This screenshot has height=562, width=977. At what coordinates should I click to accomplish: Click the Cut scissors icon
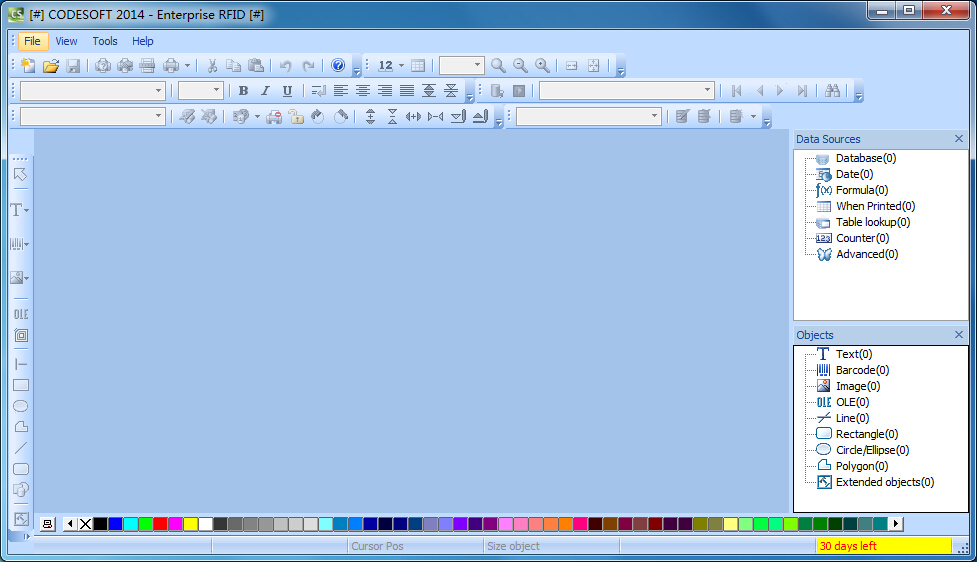pos(212,65)
